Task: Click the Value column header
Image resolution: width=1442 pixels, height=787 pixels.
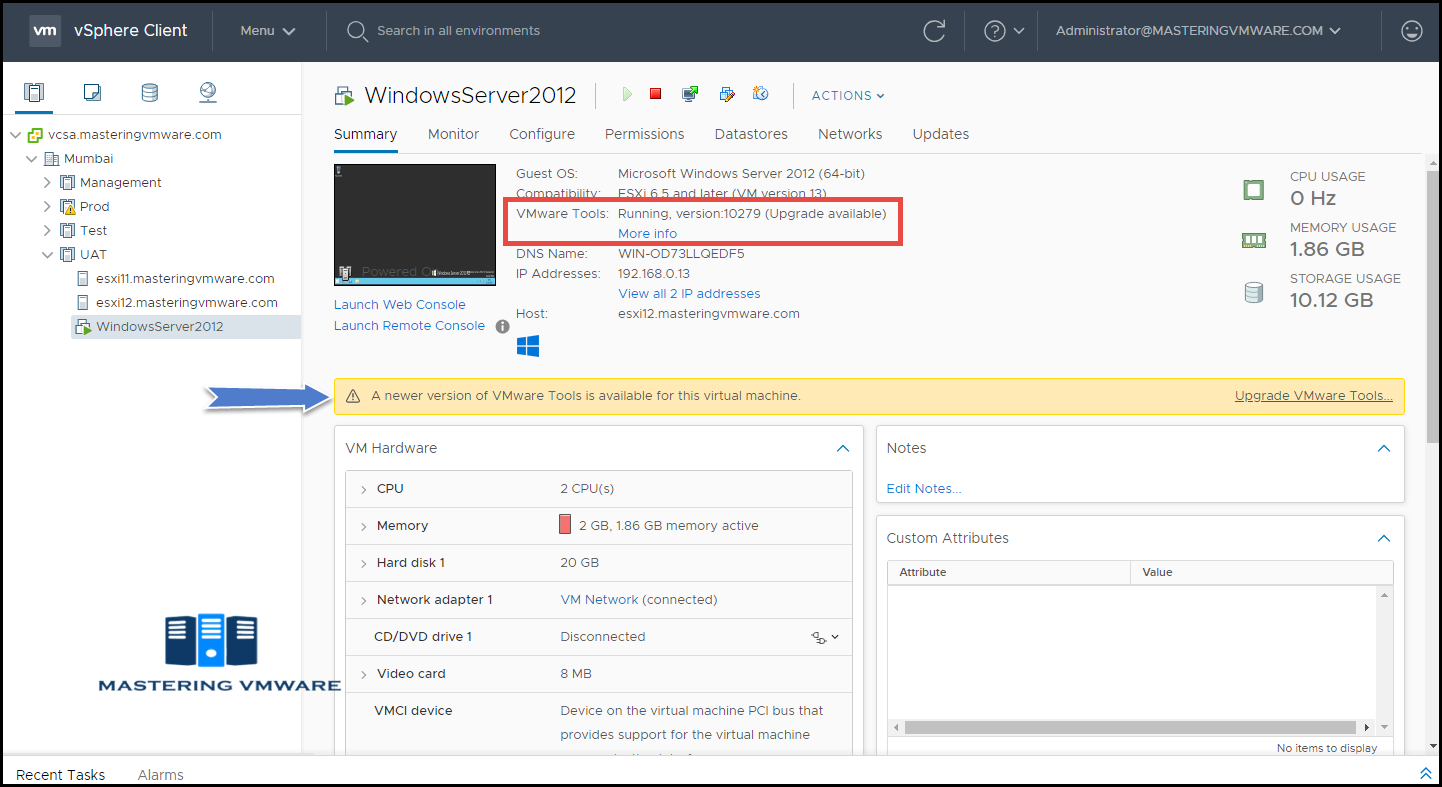Action: [1261, 572]
